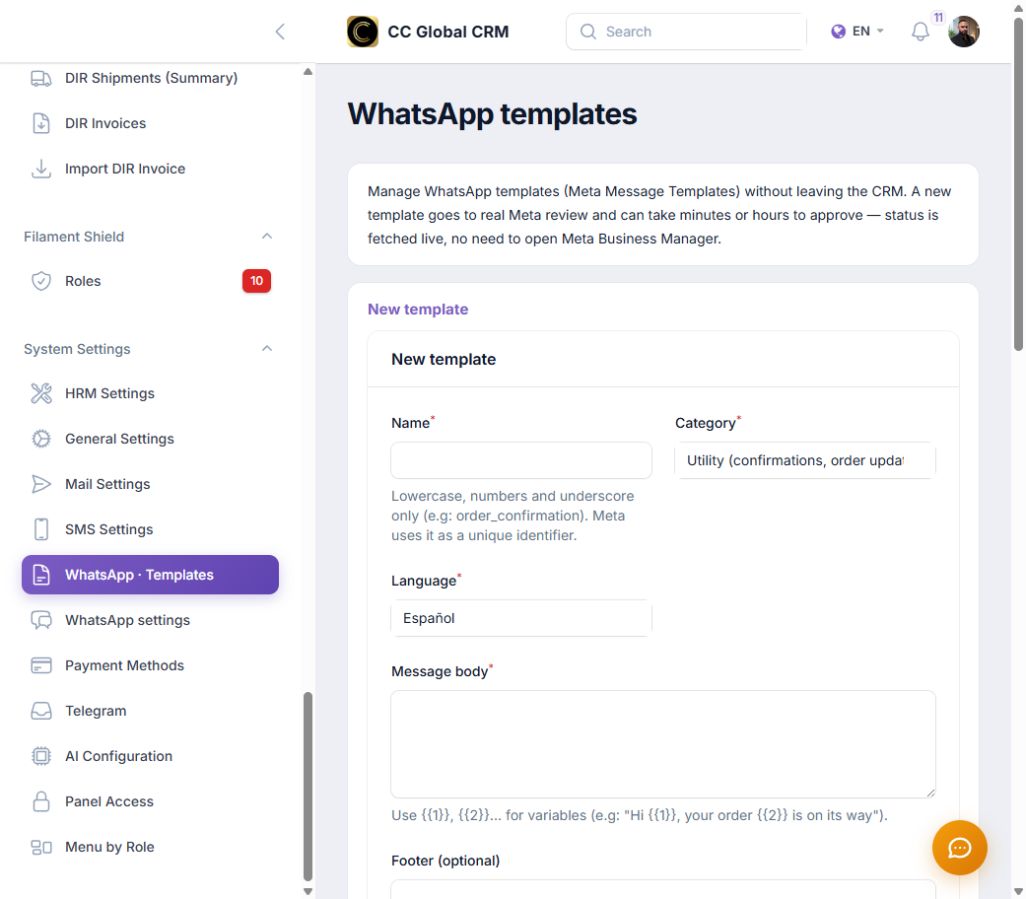The height and width of the screenshot is (899, 1026).
Task: Focus the template Name field
Action: (522, 461)
